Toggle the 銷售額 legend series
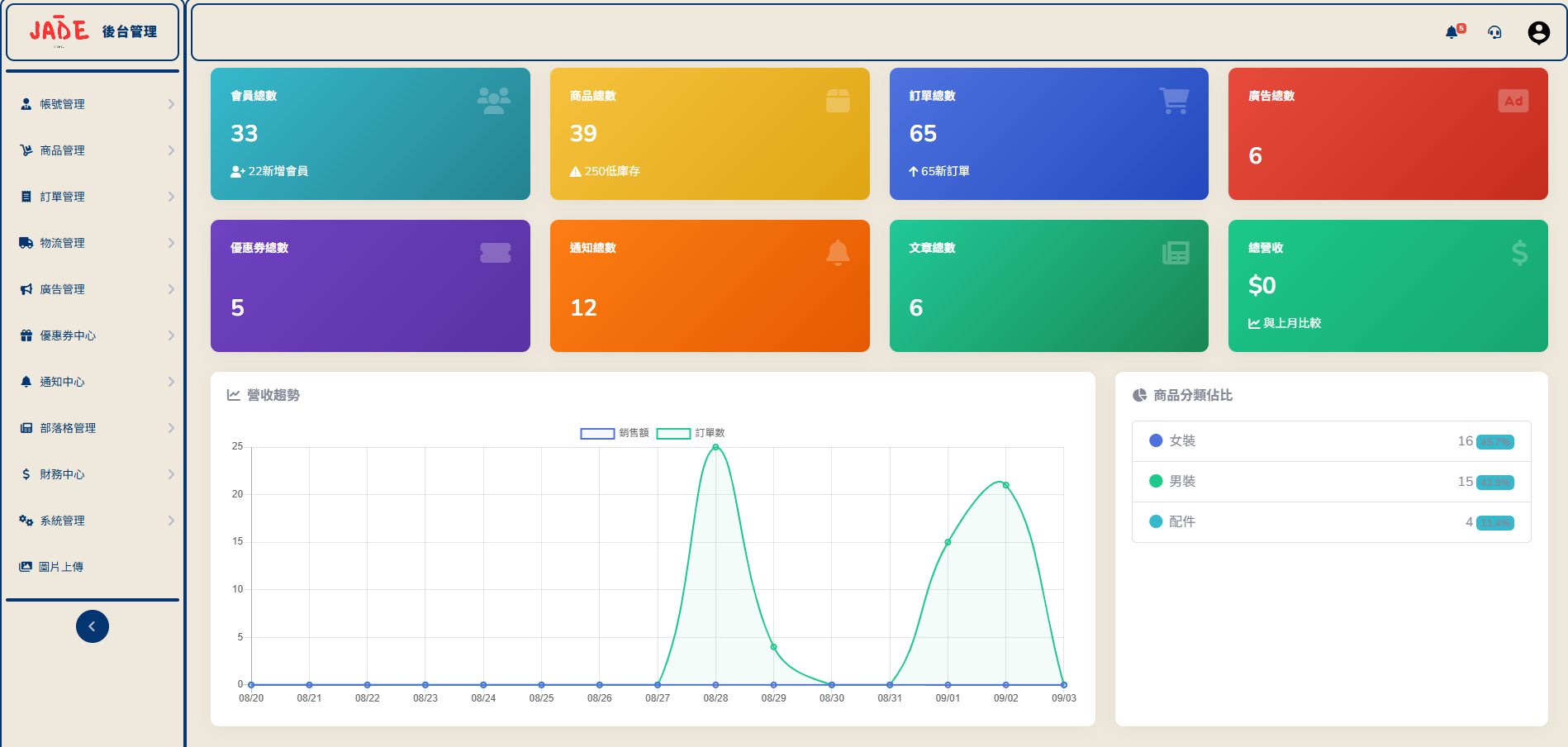This screenshot has width=1568, height=747. pos(615,433)
